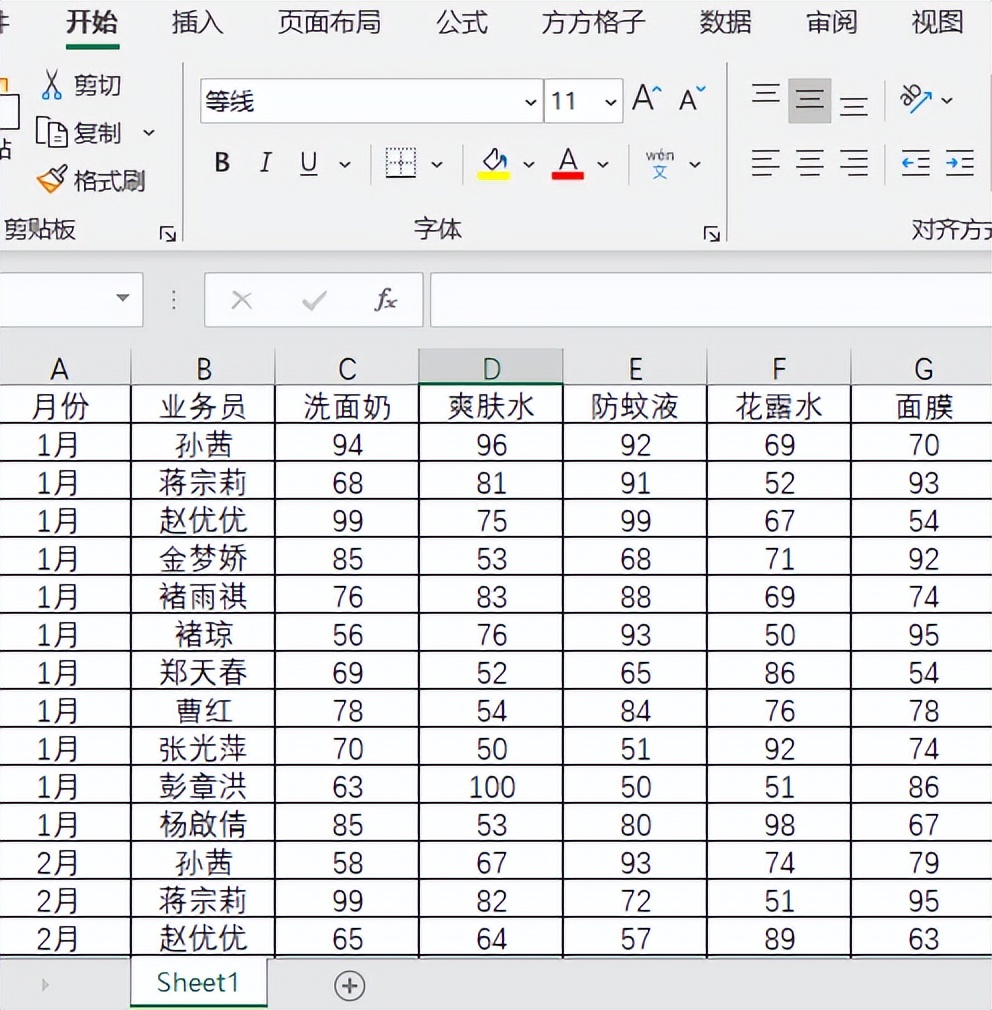Click the 花露水 header cell
992x1010 pixels.
(779, 405)
